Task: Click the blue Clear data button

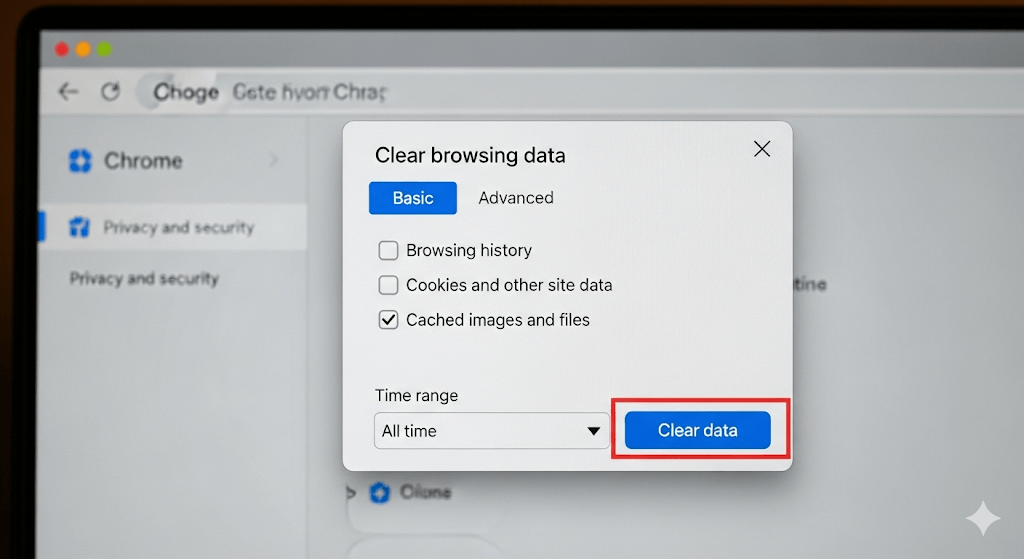Action: (697, 430)
